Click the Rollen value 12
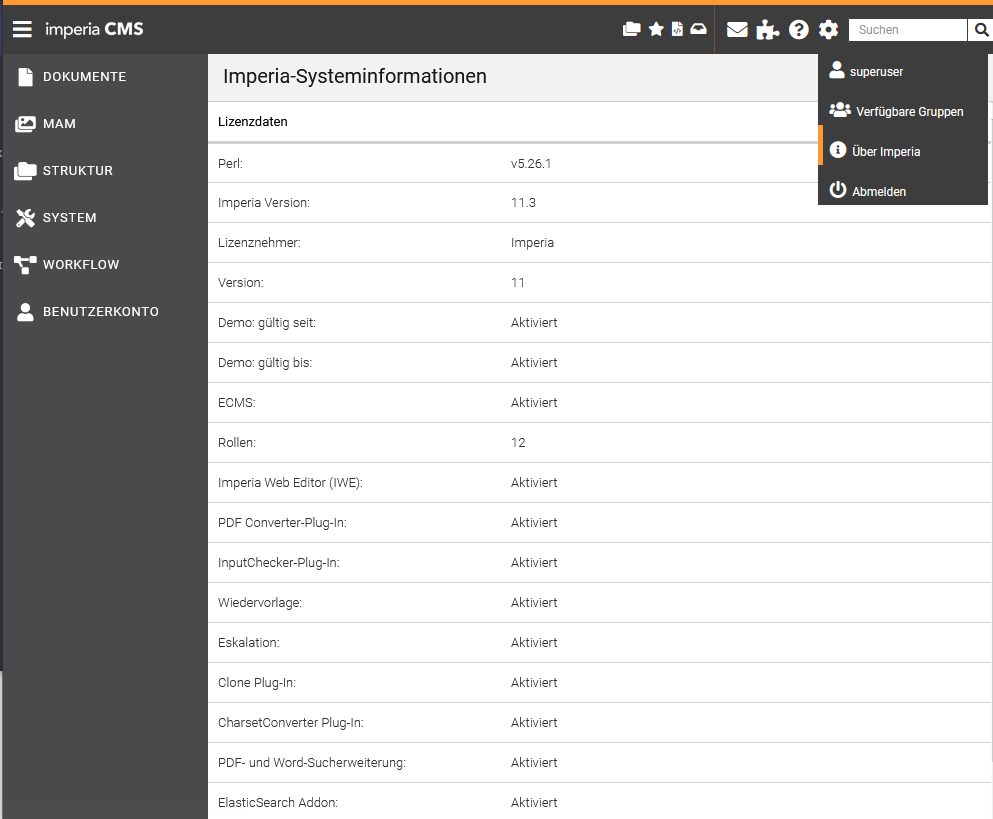Image resolution: width=993 pixels, height=819 pixels. pos(518,443)
